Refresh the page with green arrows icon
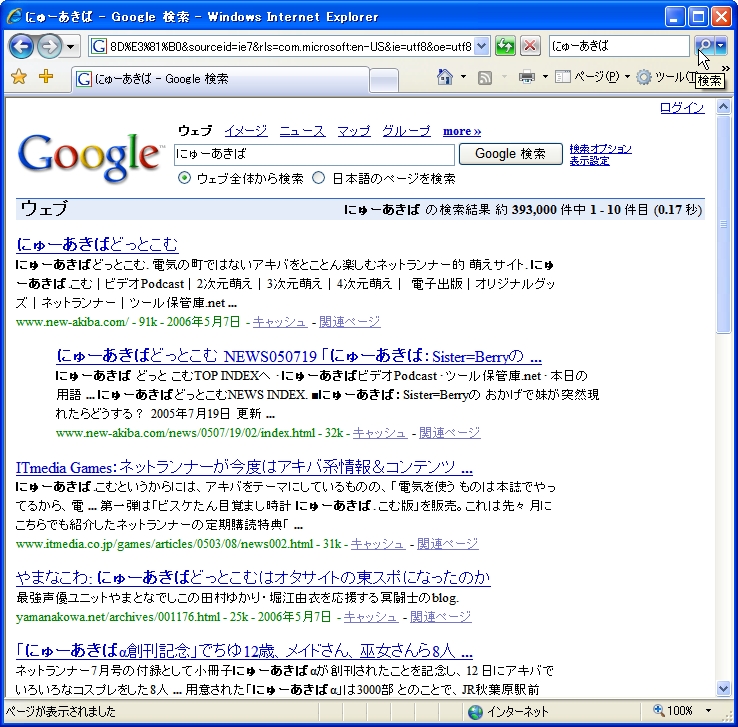This screenshot has width=738, height=727. click(505, 46)
